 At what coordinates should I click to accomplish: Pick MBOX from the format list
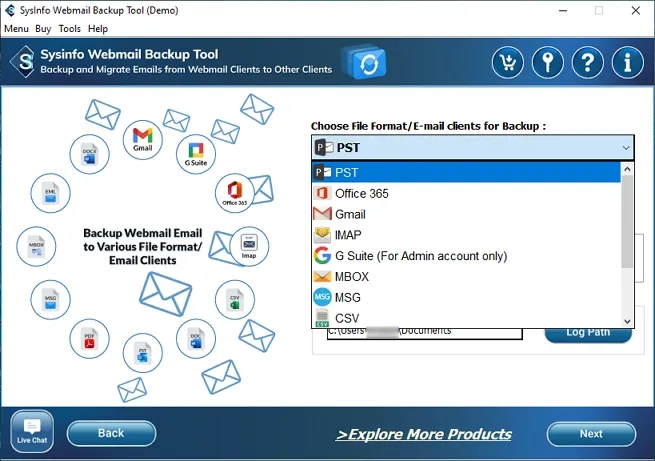pos(466,277)
